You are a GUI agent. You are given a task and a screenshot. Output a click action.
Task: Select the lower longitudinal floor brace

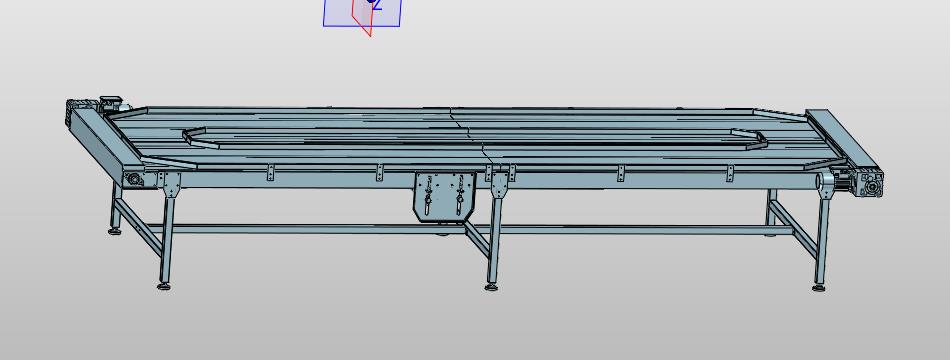470,229
